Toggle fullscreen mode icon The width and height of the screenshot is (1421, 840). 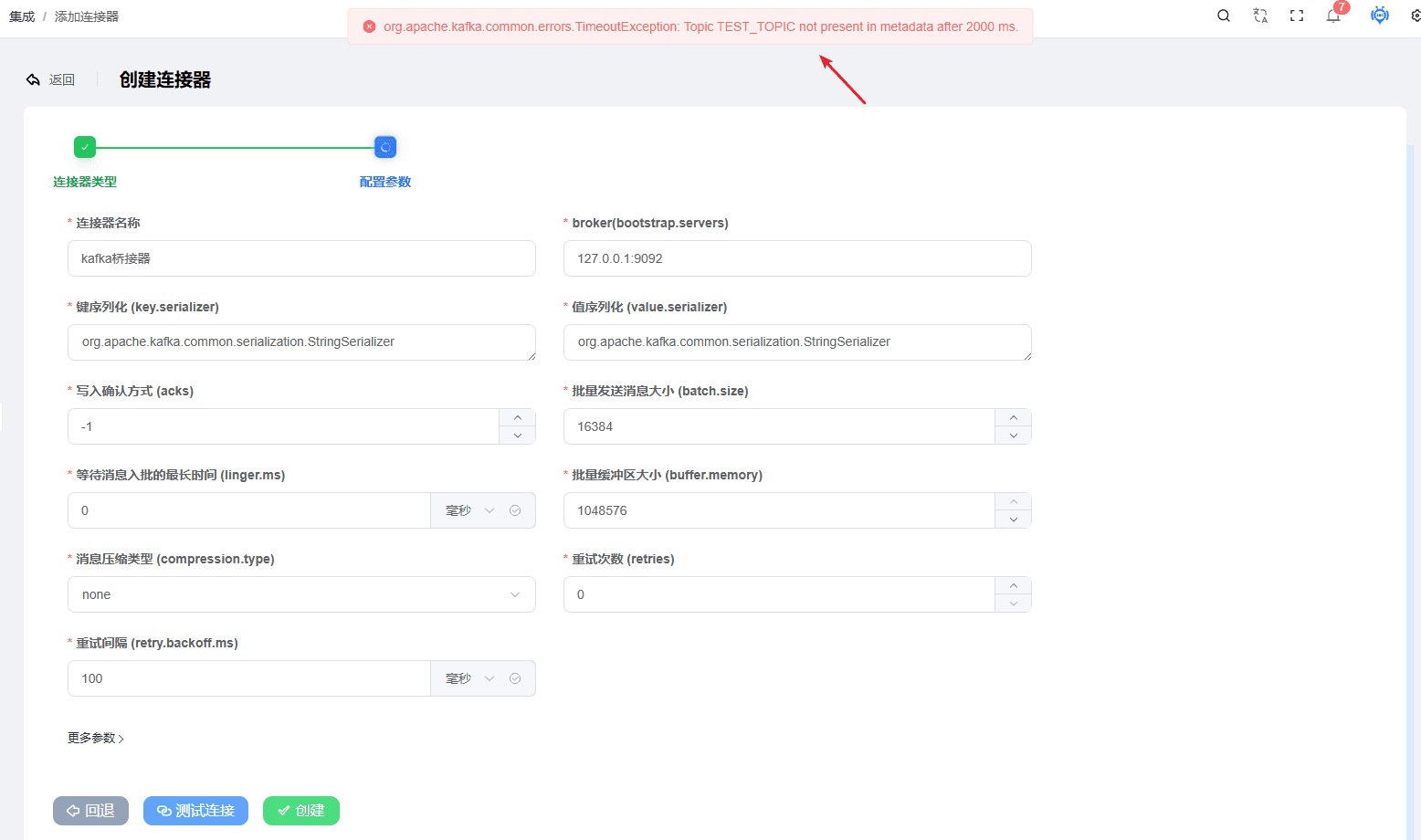click(x=1297, y=16)
